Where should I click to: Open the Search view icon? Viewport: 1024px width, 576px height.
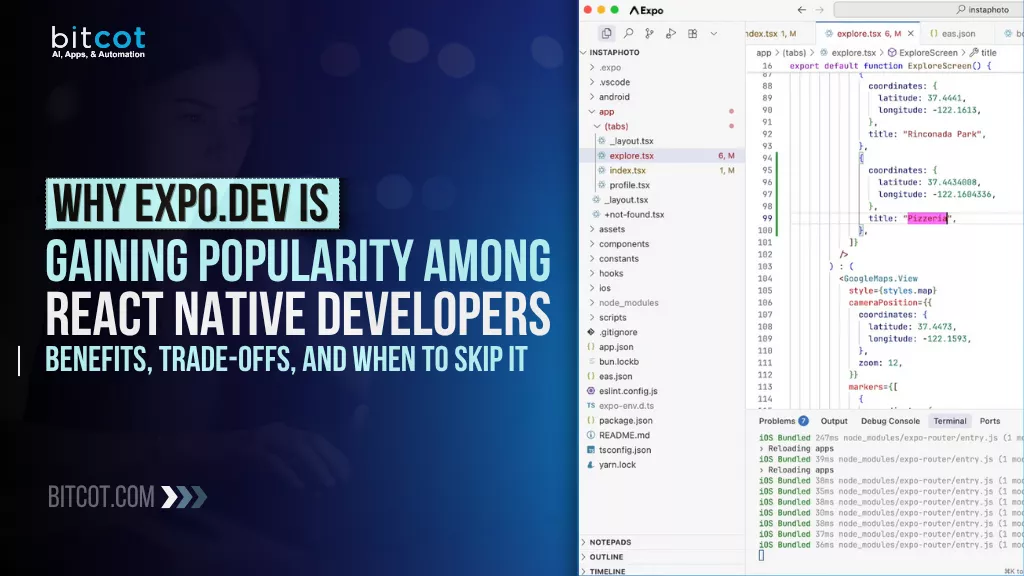pyautogui.click(x=628, y=34)
